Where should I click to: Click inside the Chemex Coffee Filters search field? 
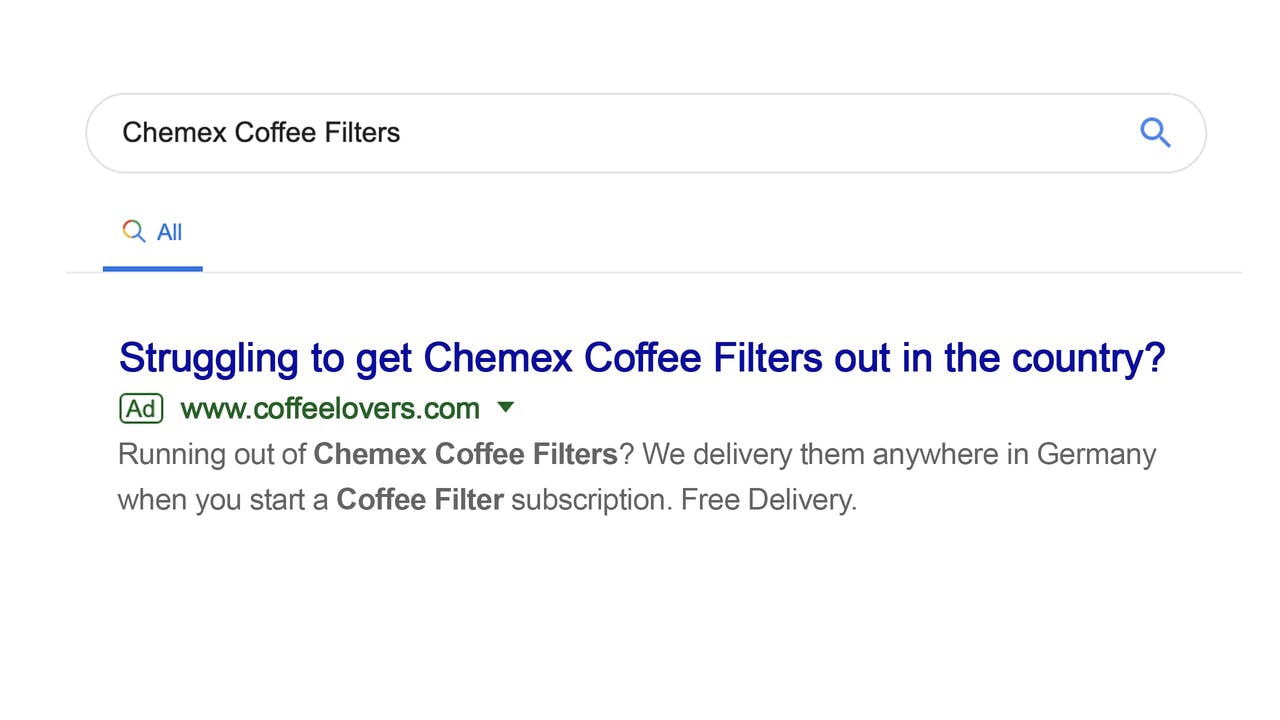tap(400, 132)
